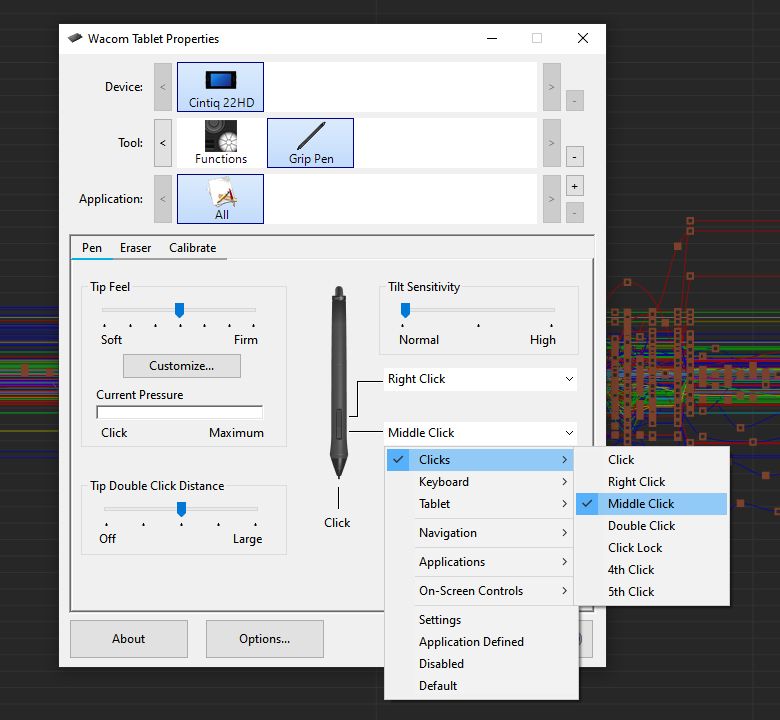Switch to the Pen tab
This screenshot has width=780, height=720.
[x=92, y=248]
